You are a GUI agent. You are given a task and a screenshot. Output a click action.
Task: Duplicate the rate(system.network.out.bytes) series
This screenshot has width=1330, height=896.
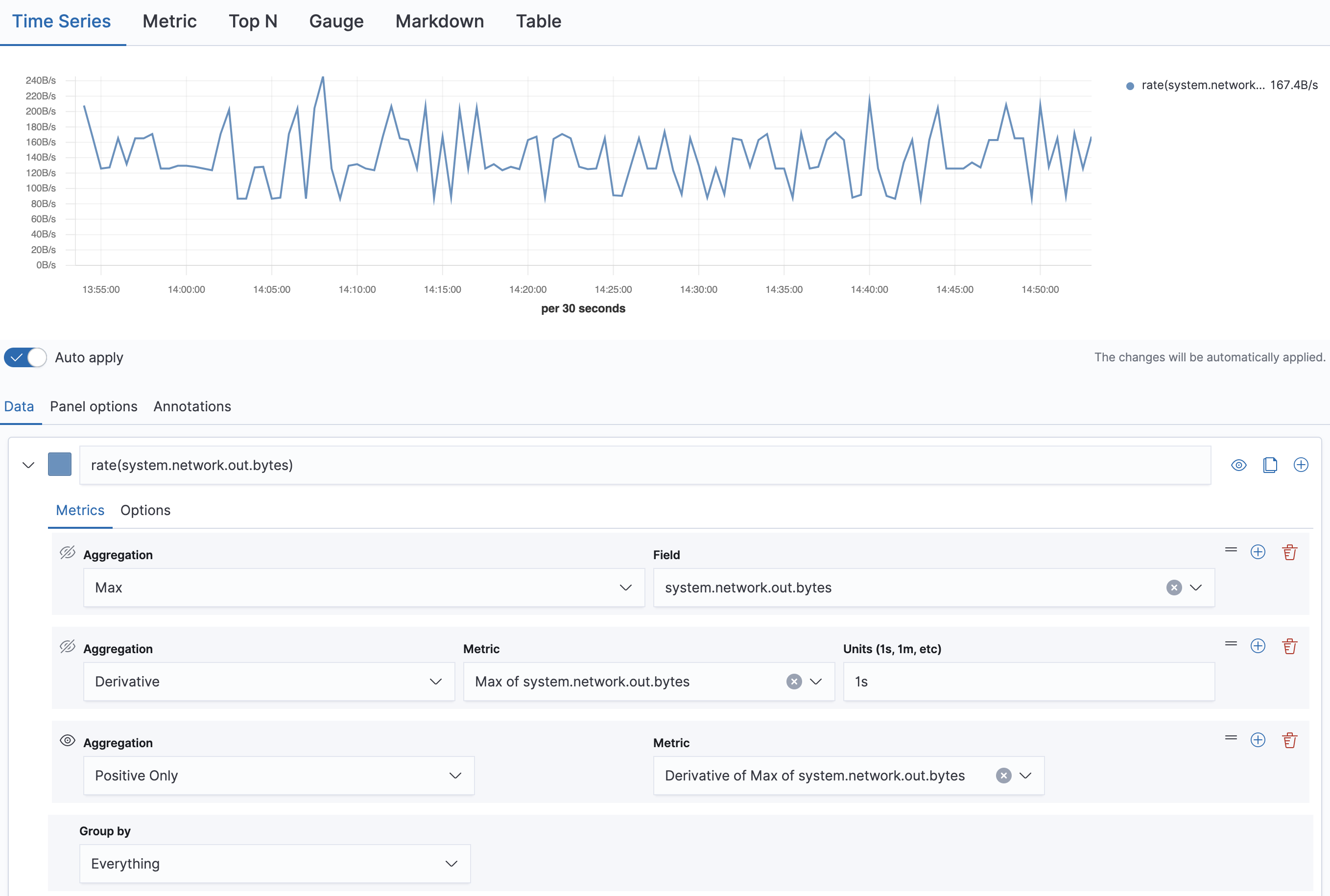tap(1269, 465)
